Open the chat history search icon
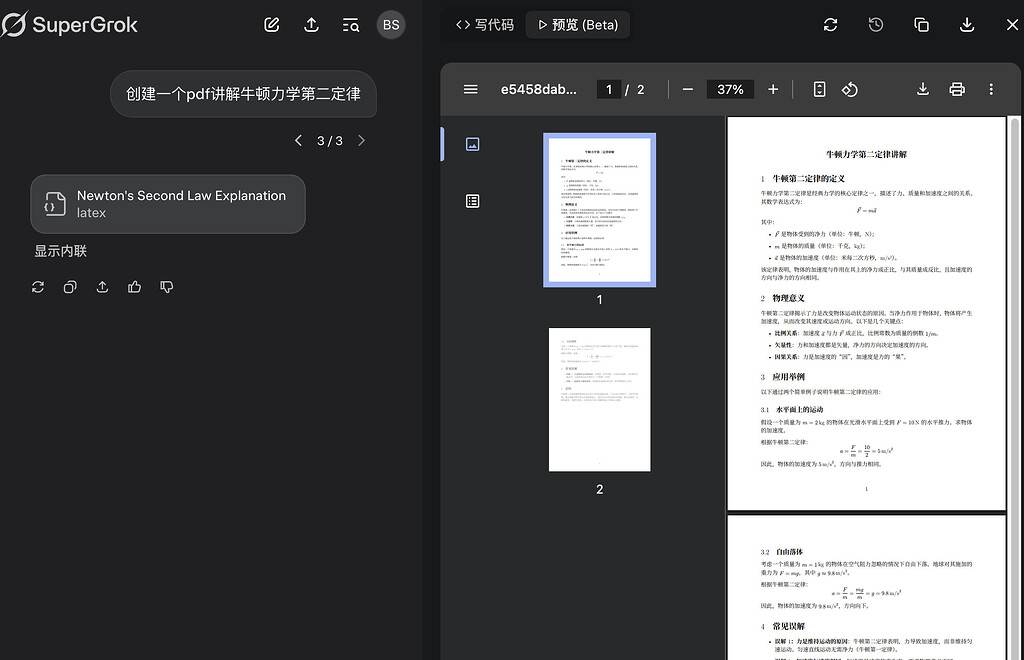This screenshot has width=1024, height=660. coord(351,25)
